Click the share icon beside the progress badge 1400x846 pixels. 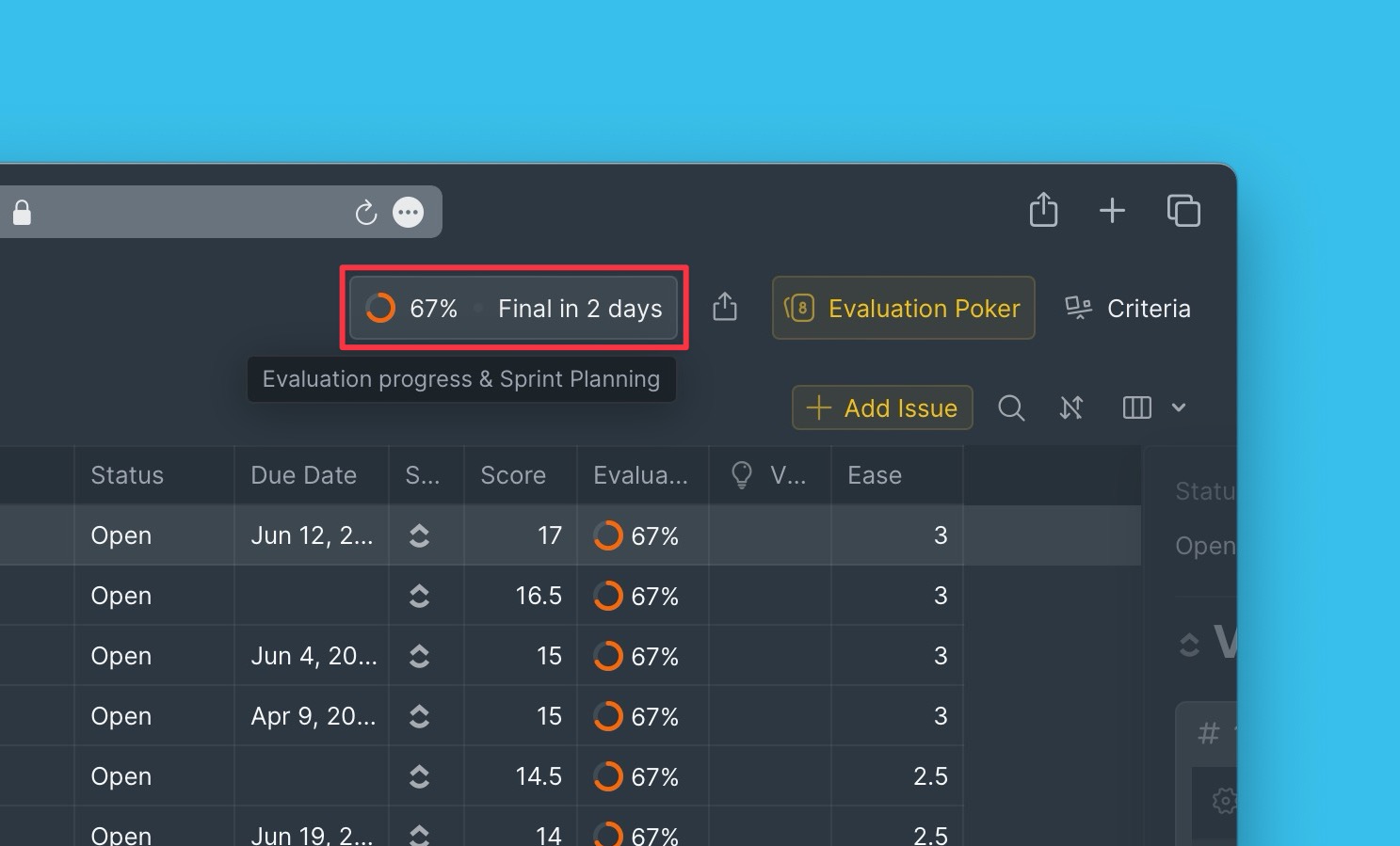pos(724,307)
